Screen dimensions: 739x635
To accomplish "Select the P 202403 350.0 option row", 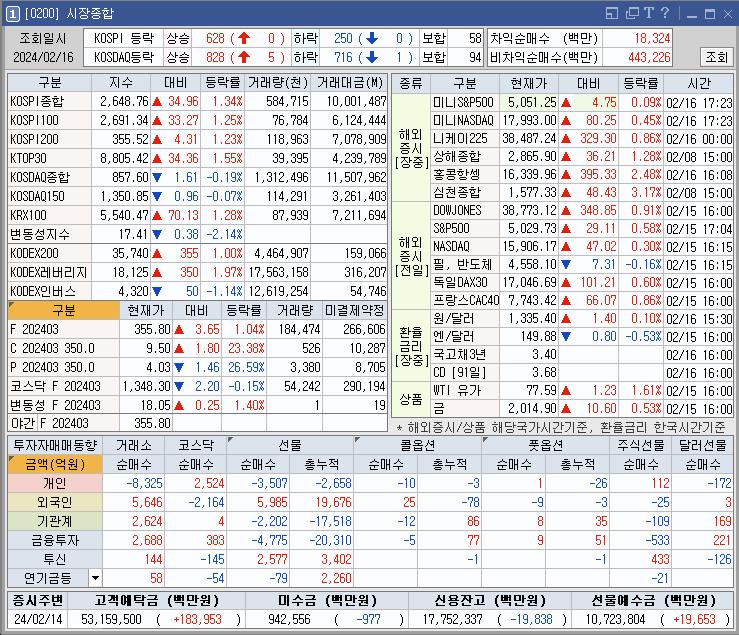I will [197, 367].
